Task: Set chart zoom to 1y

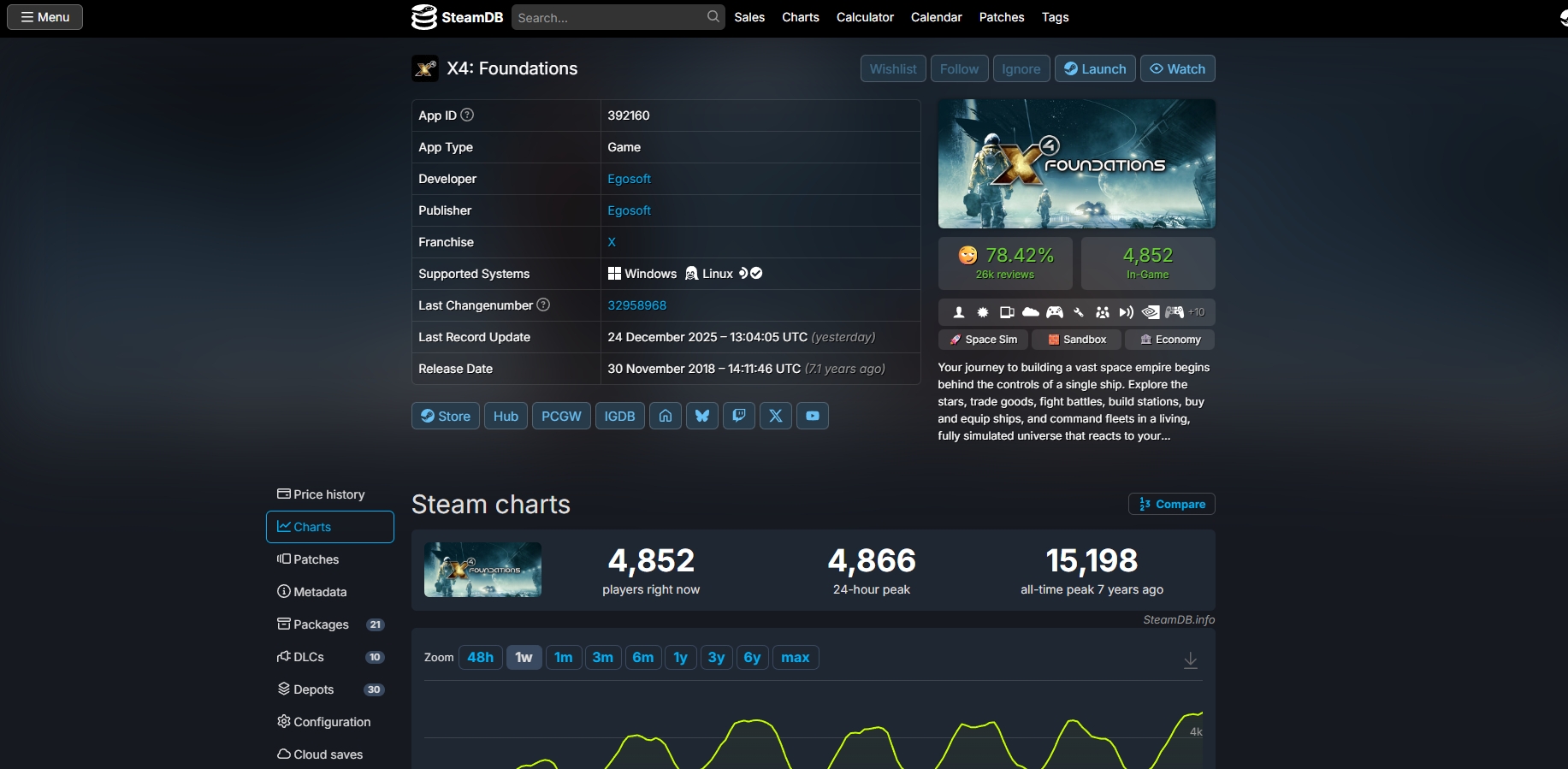Action: coord(681,657)
